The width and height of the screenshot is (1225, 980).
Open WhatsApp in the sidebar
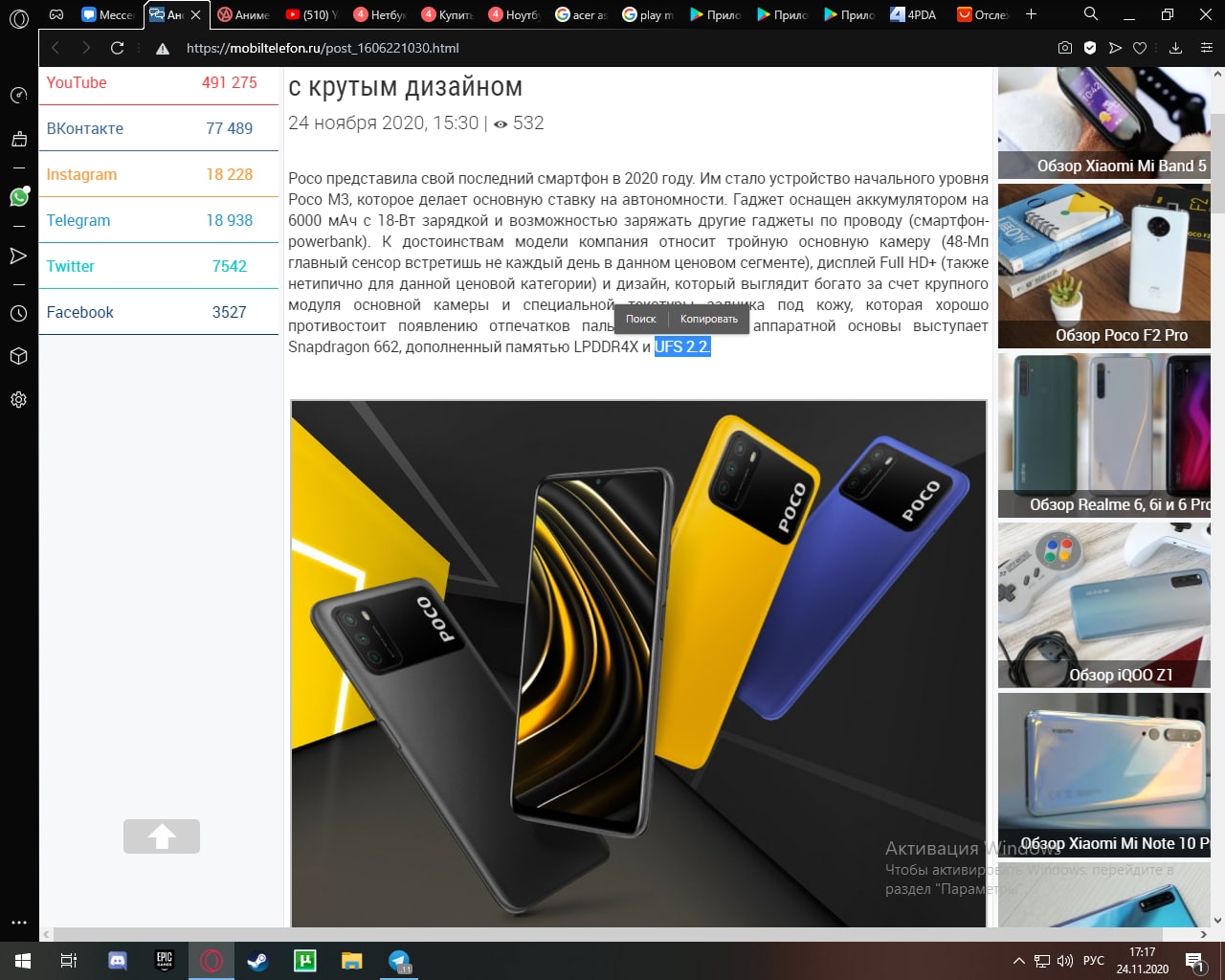[x=19, y=196]
